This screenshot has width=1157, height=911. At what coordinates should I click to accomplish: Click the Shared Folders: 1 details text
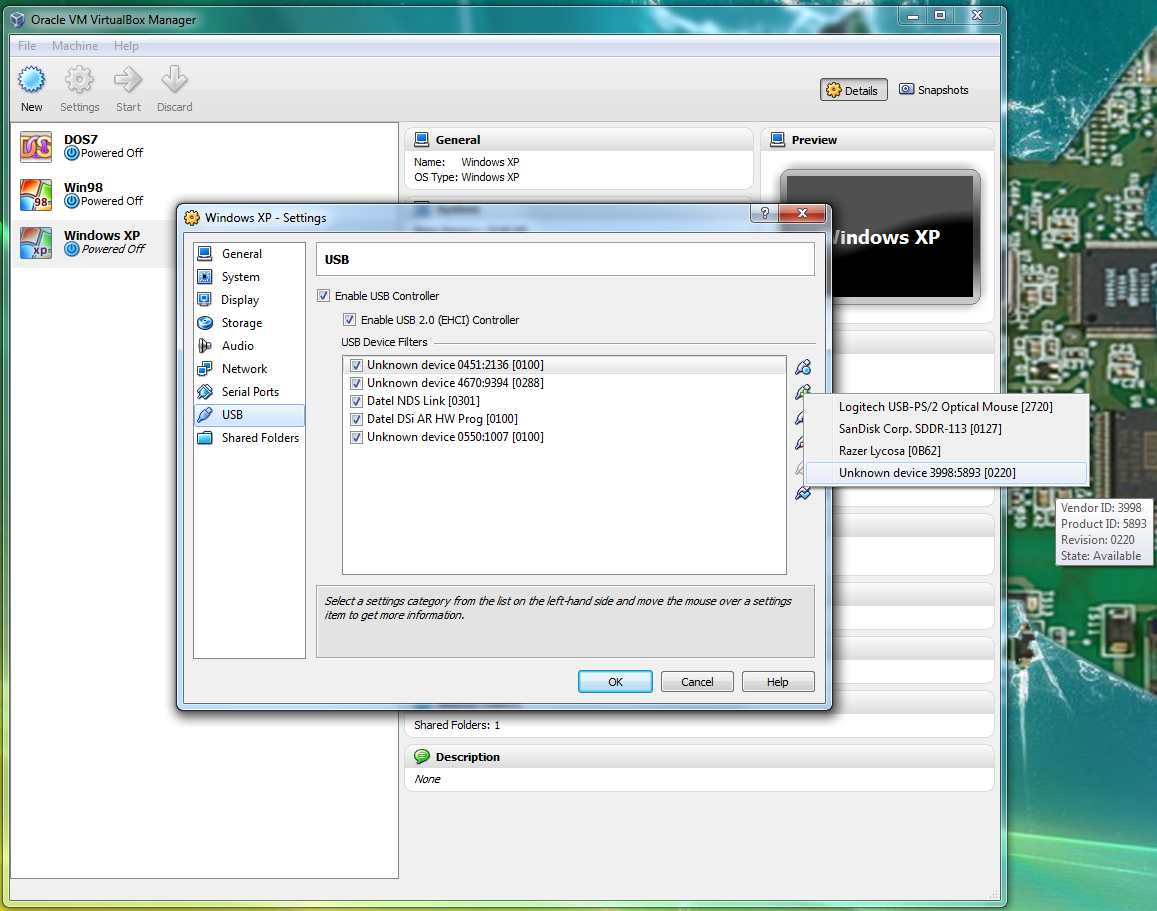[x=457, y=725]
